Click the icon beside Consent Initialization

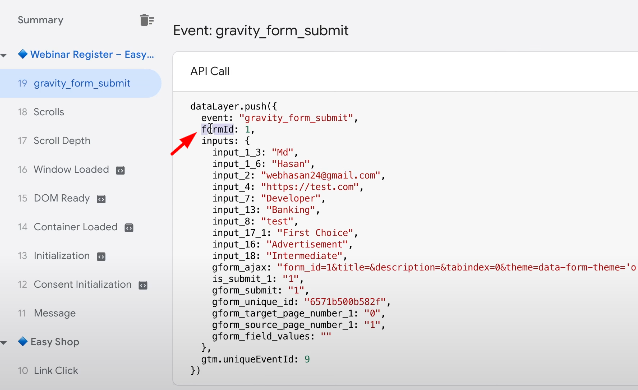pos(143,285)
